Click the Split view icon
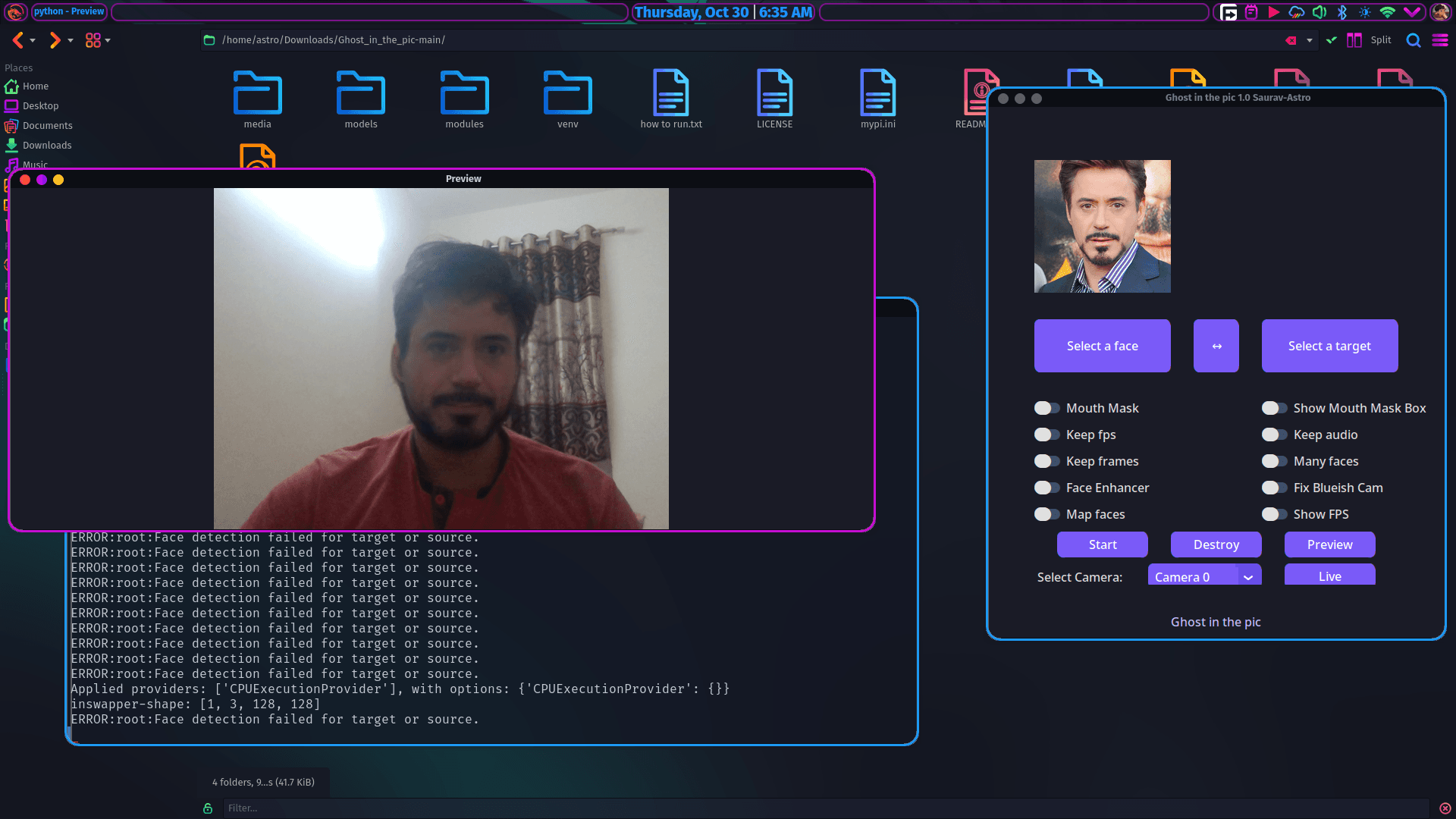This screenshot has width=1456, height=819. (x=1354, y=40)
